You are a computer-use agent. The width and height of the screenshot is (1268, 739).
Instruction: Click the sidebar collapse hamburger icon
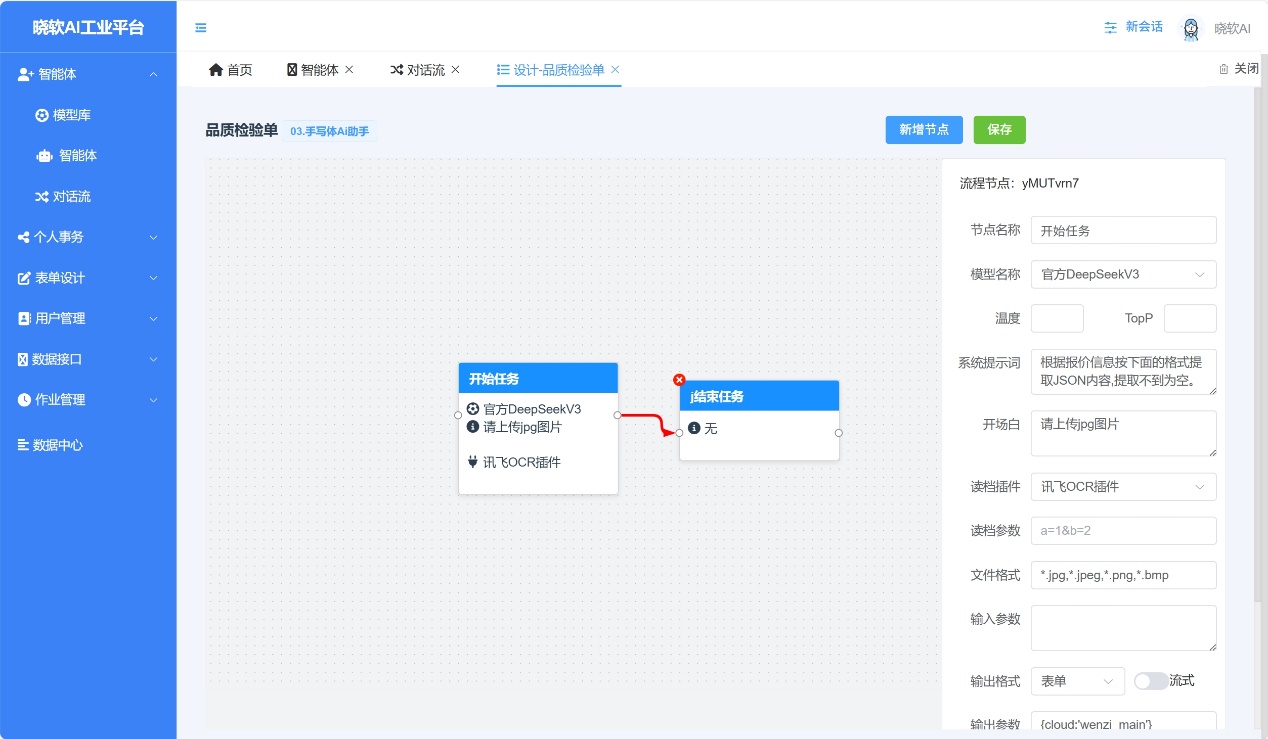[201, 28]
